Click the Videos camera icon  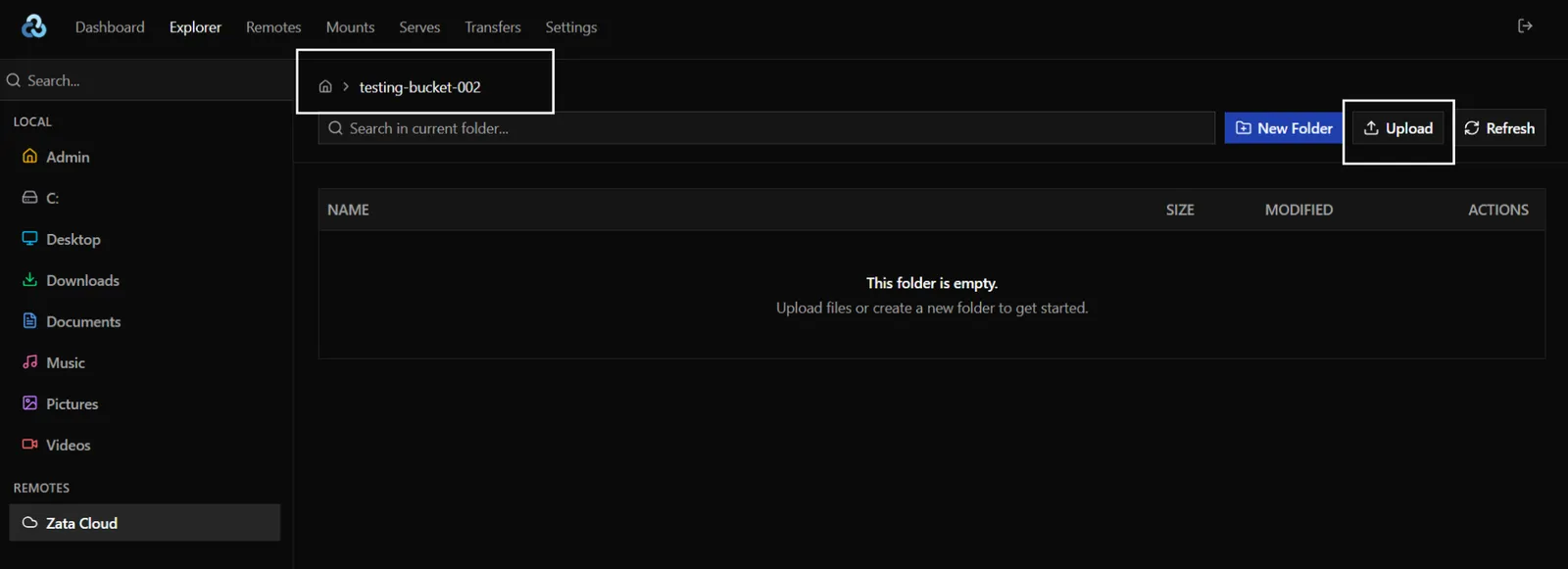click(x=29, y=444)
